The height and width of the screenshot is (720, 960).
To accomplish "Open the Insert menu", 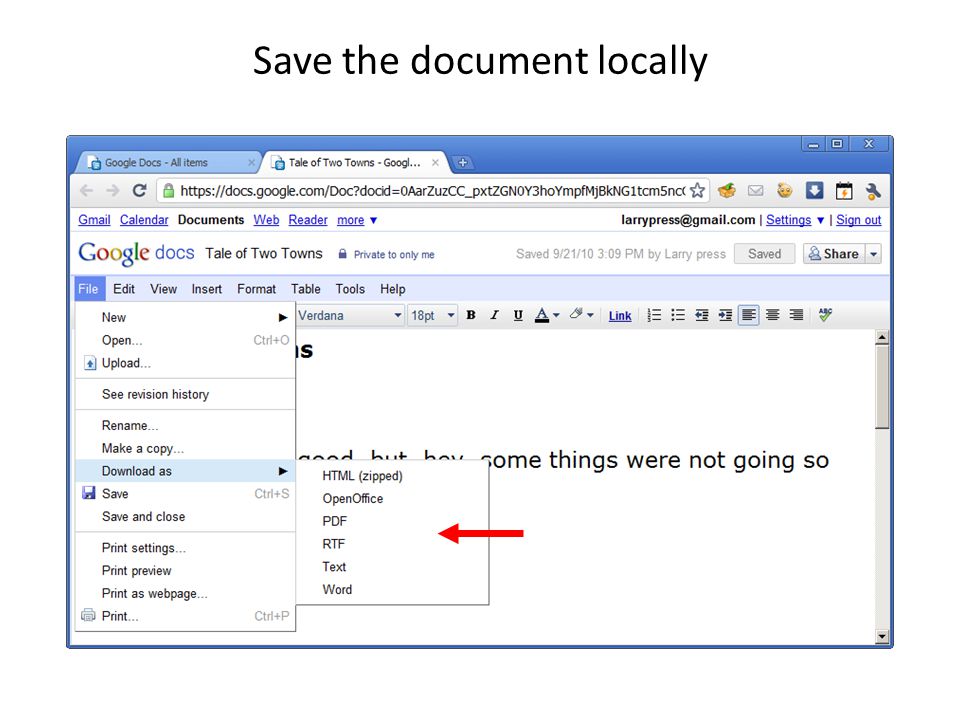I will (207, 289).
